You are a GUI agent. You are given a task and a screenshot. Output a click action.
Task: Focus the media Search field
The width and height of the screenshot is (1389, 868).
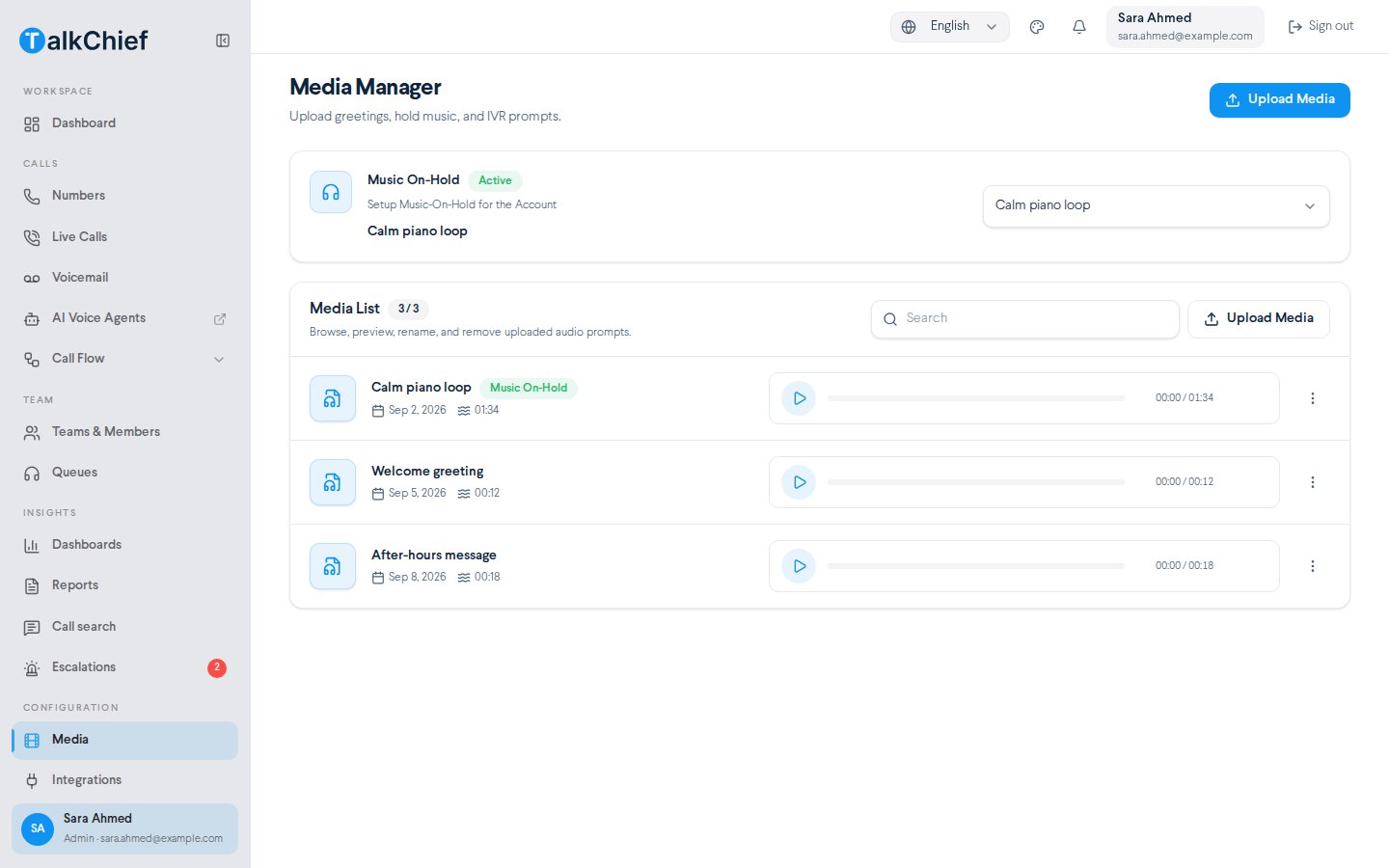tap(1024, 319)
